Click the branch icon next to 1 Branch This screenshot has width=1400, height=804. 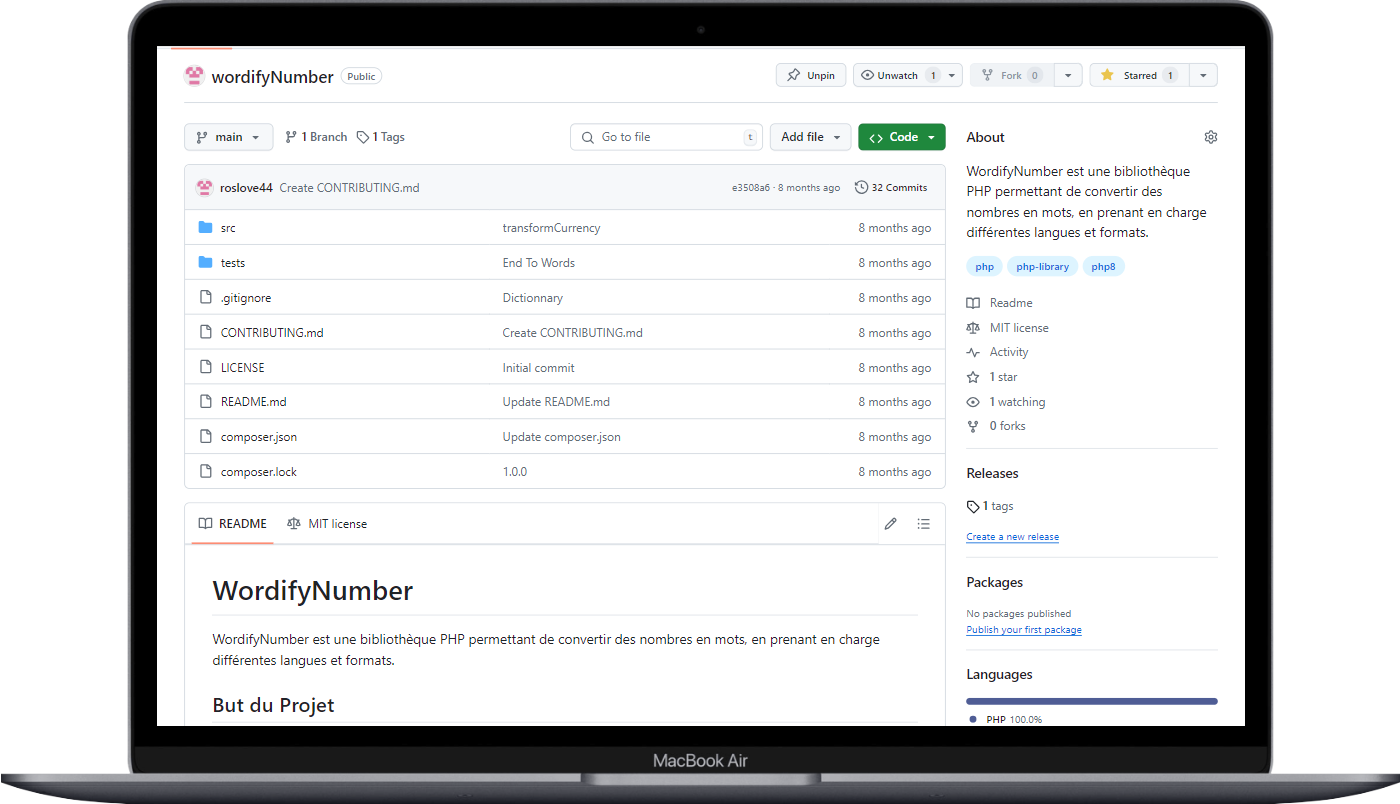pyautogui.click(x=291, y=137)
